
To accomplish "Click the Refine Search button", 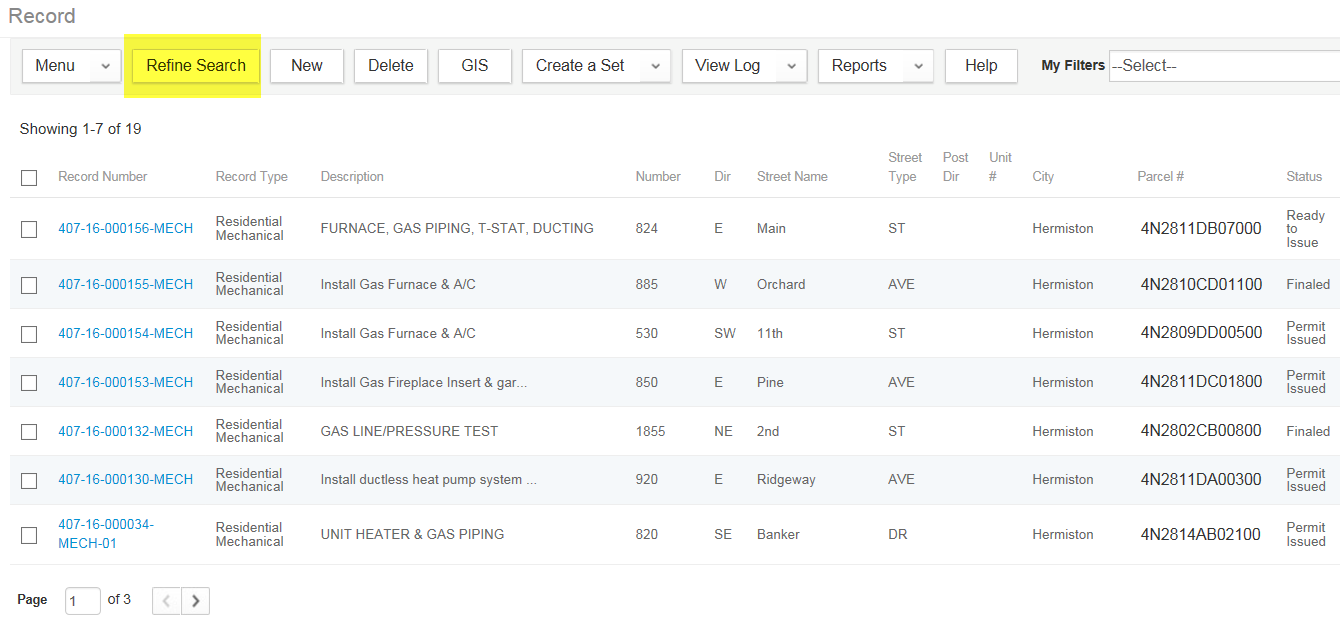I will (196, 66).
